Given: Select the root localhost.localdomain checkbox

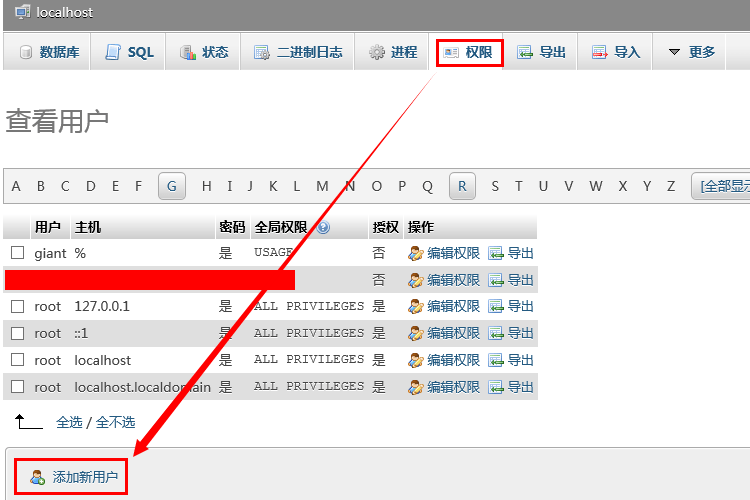Looking at the screenshot, I should tap(17, 386).
